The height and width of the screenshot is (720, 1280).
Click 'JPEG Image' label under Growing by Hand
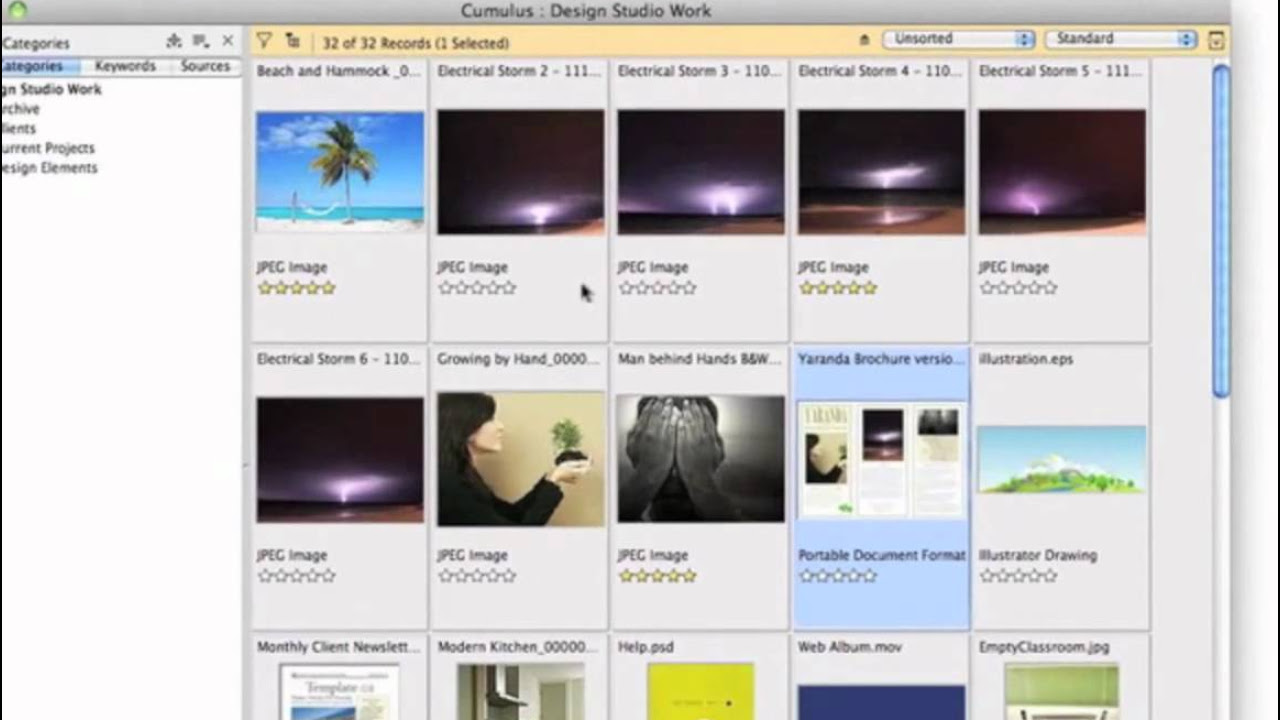[472, 555]
